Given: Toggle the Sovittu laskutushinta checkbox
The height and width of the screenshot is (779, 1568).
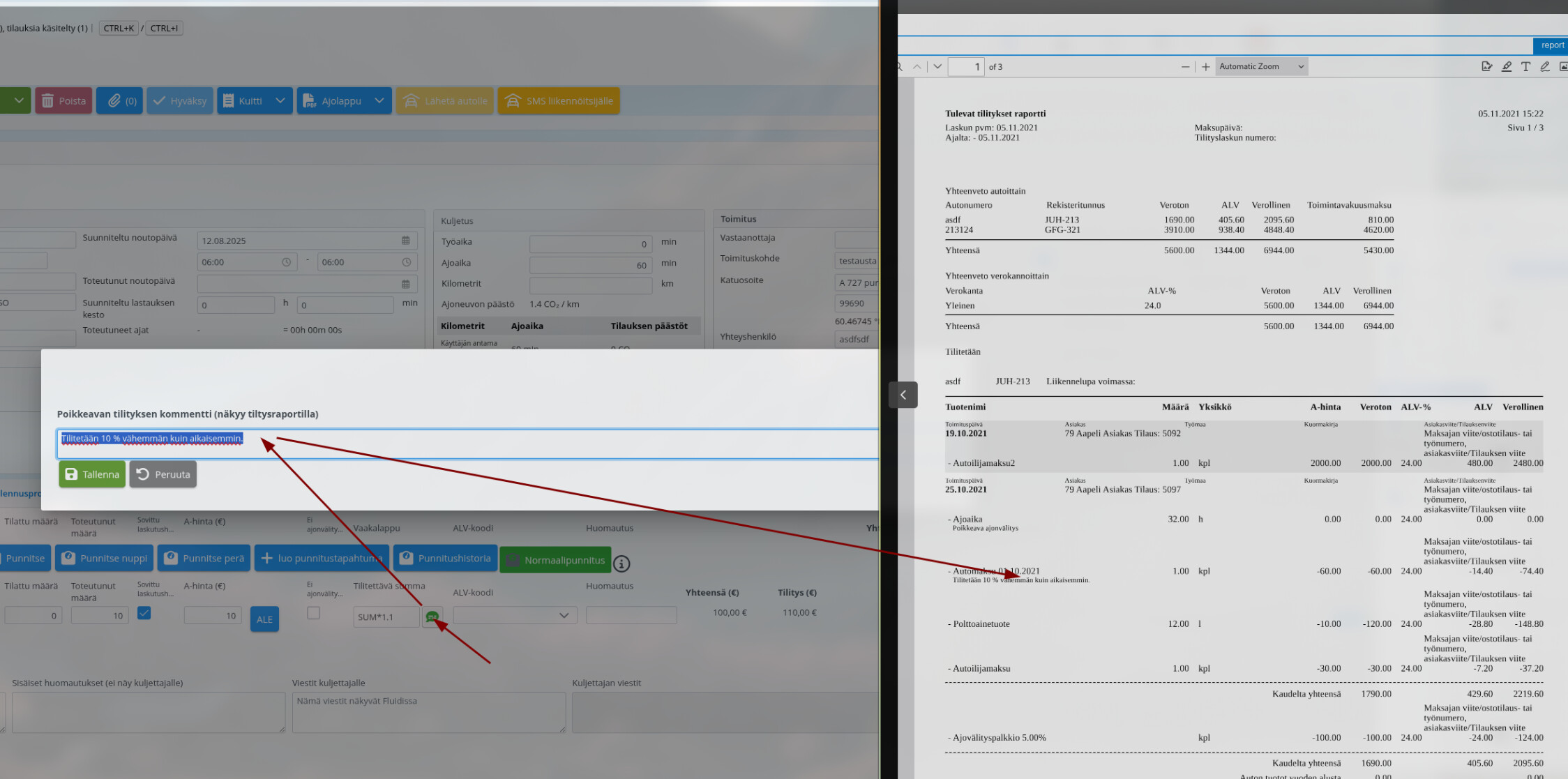Looking at the screenshot, I should 144,613.
